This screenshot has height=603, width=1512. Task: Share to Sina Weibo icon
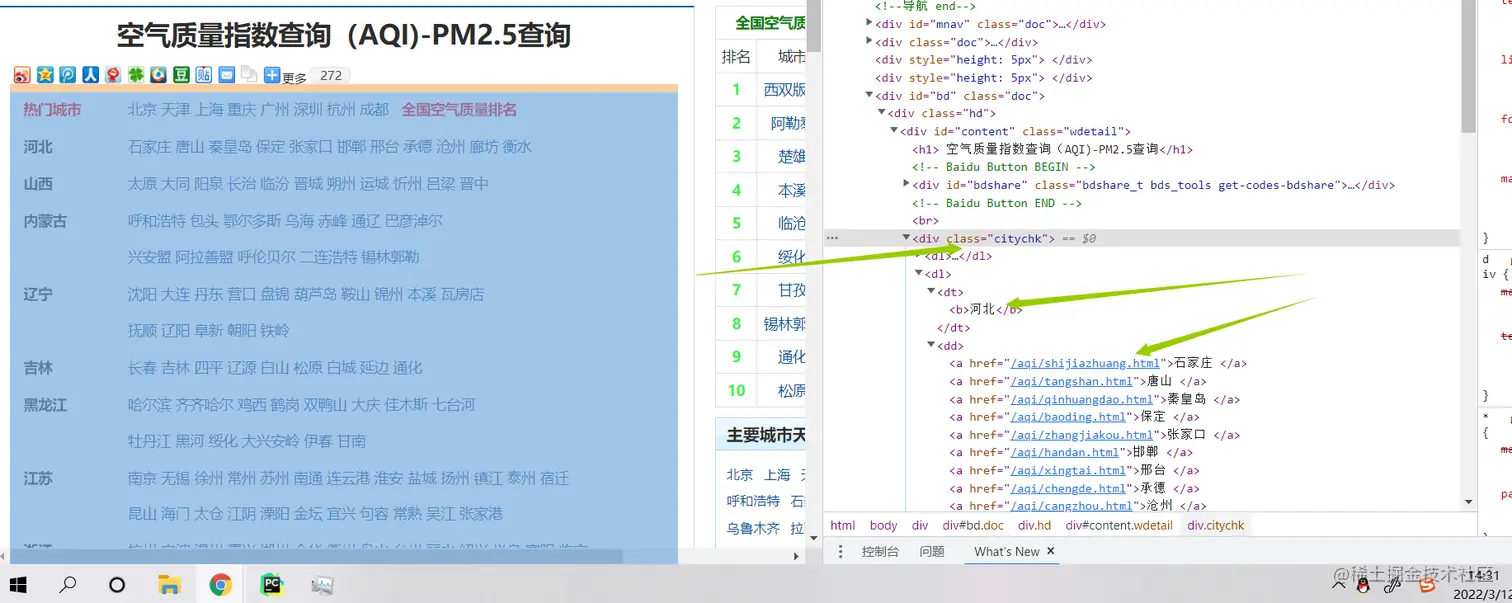(22, 75)
